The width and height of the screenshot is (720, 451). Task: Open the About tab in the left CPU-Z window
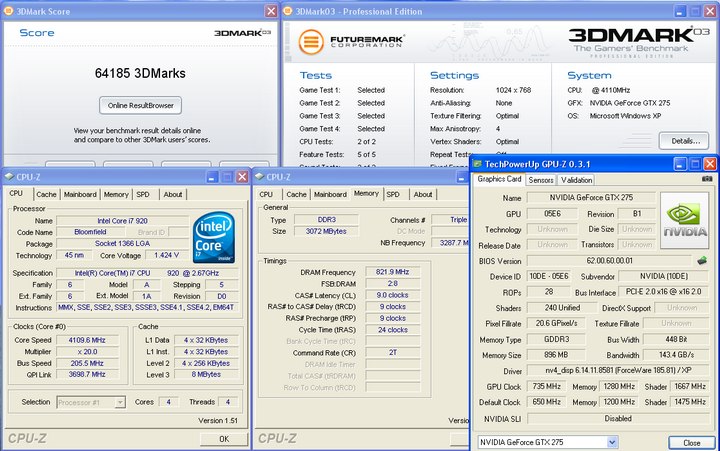[173, 194]
